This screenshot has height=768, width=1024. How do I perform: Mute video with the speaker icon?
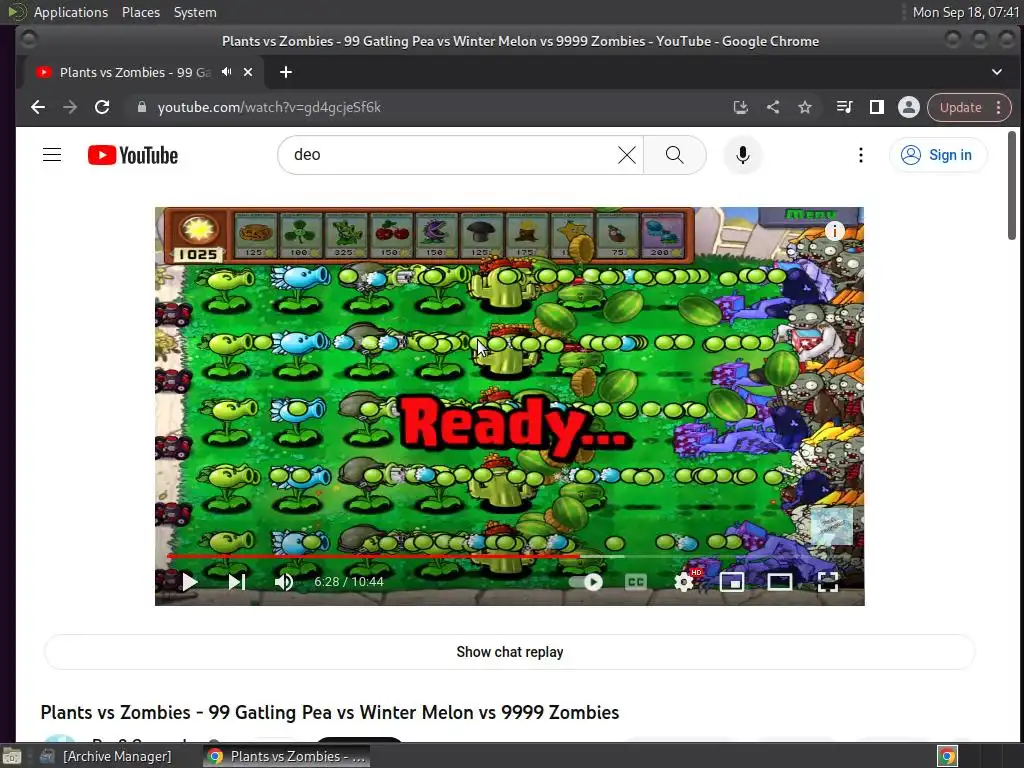(x=283, y=581)
